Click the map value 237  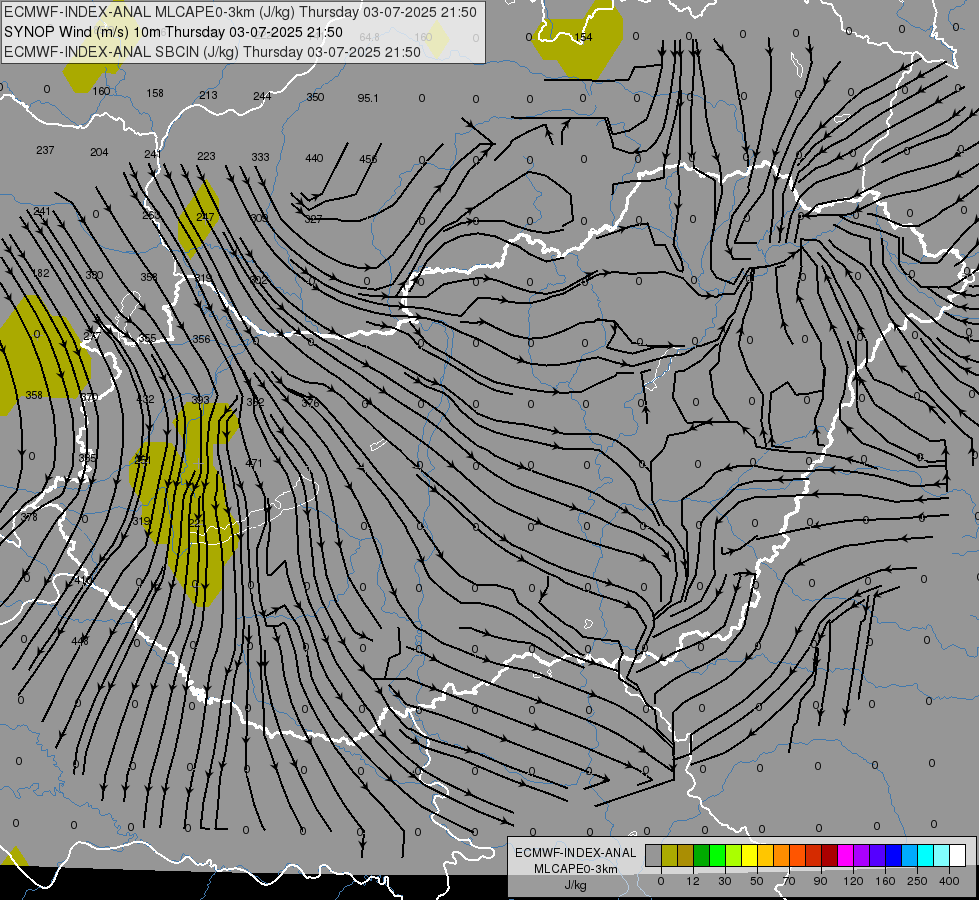(45, 150)
